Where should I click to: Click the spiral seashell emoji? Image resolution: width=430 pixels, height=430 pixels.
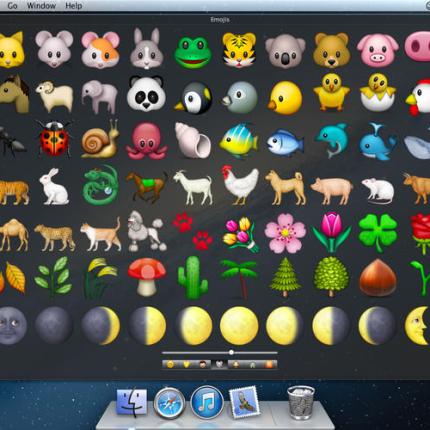tap(193, 140)
